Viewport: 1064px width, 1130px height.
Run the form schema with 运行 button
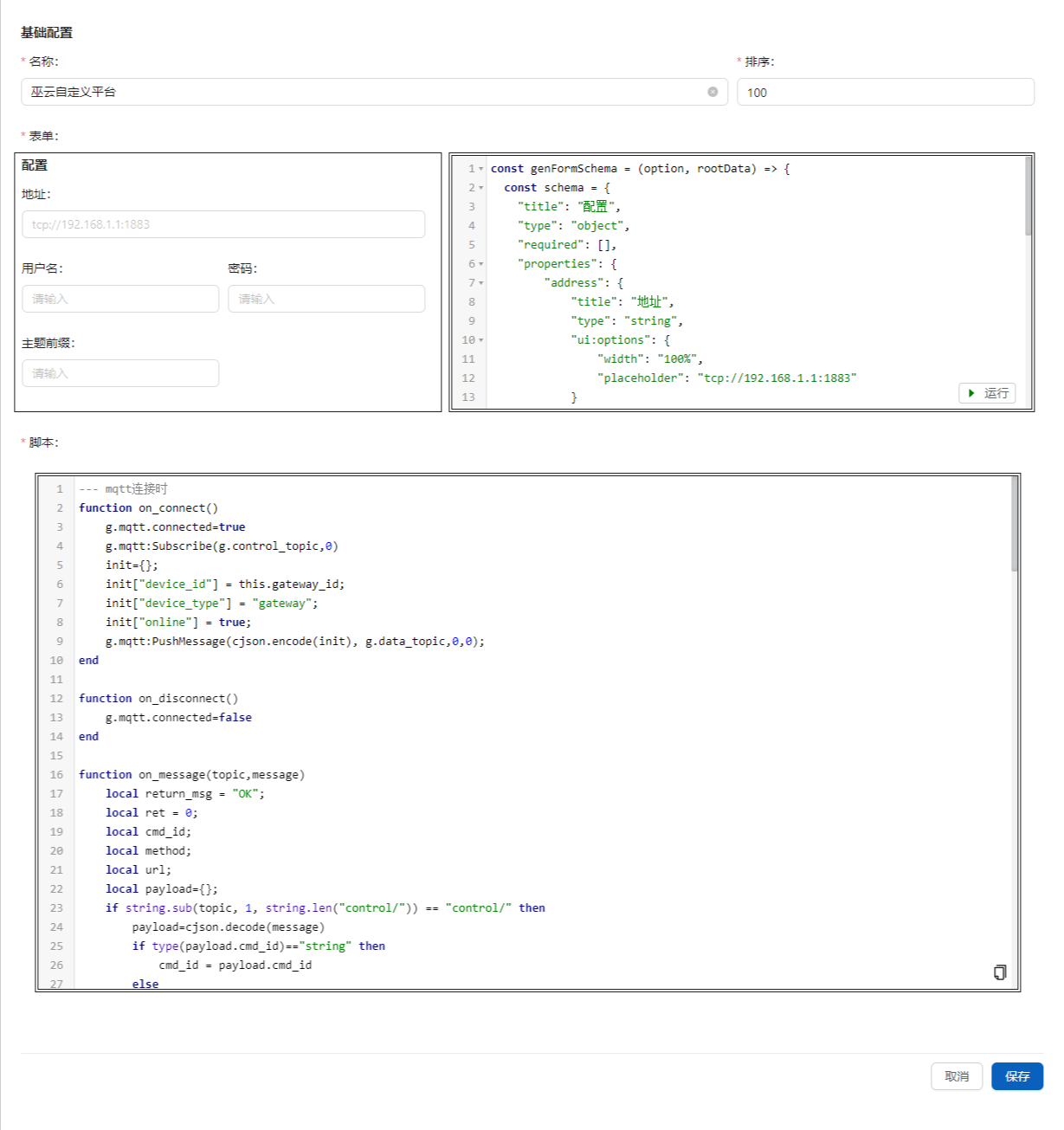pos(987,393)
